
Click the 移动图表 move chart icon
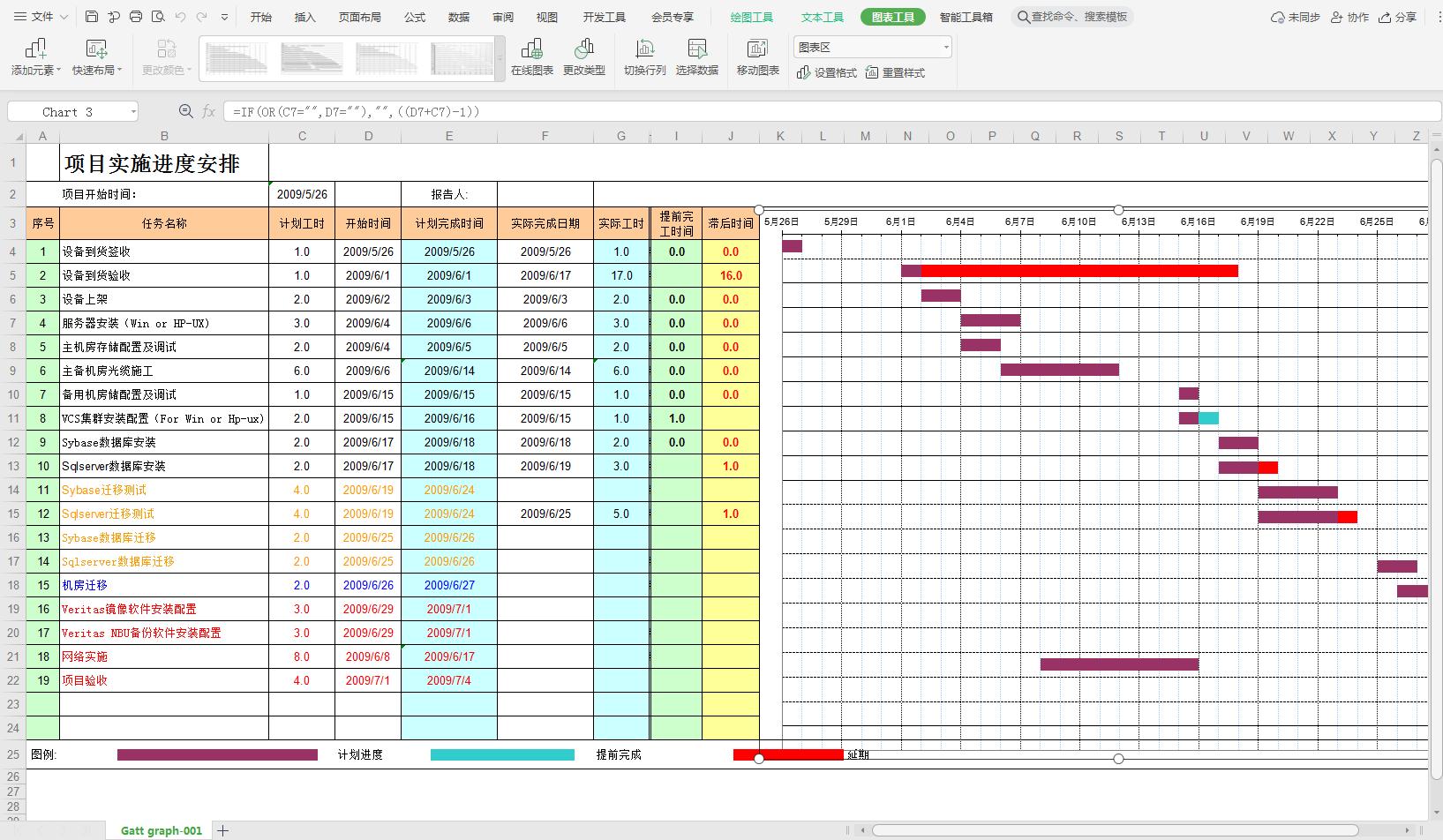[757, 56]
